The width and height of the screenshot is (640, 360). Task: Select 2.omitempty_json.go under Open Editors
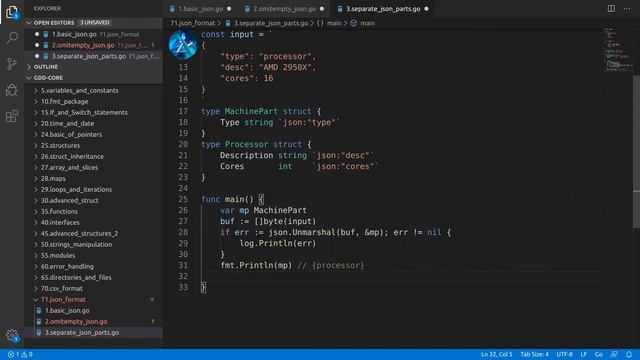coord(93,45)
